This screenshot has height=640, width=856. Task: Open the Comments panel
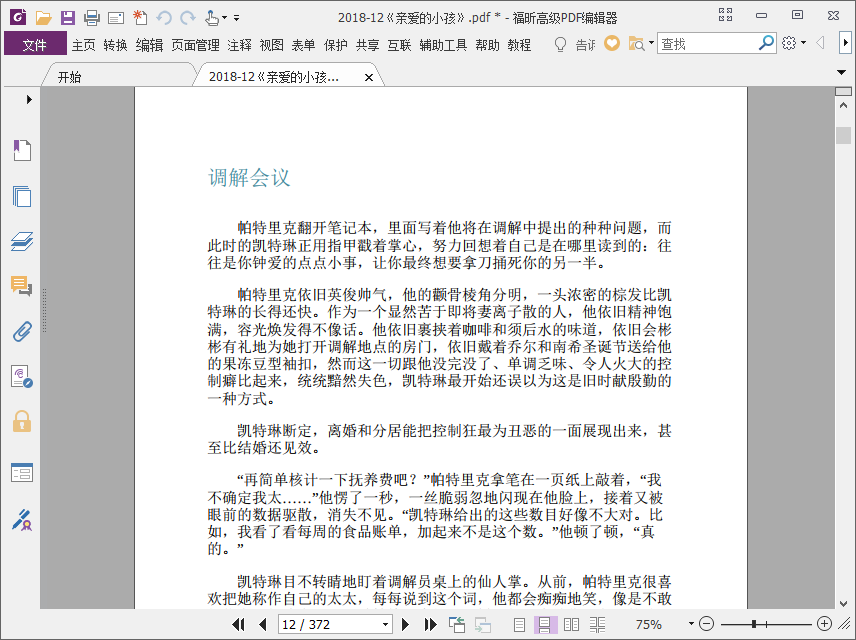(22, 286)
